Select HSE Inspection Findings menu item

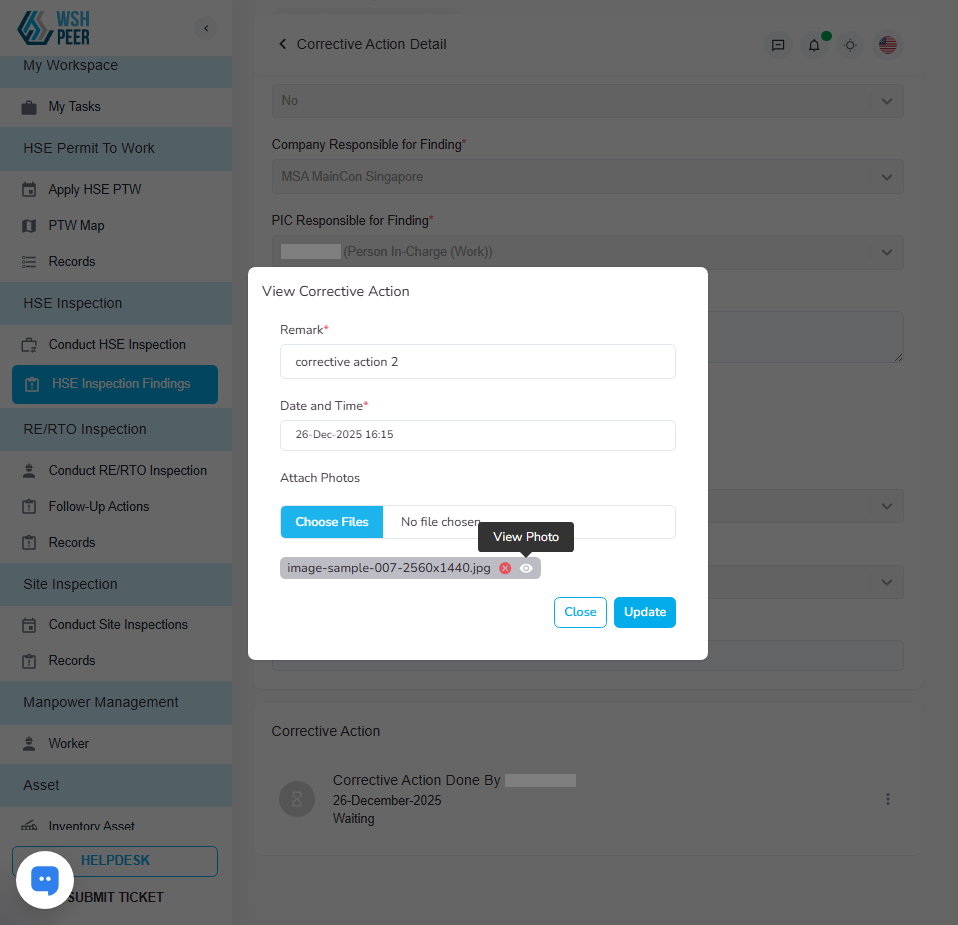tap(115, 384)
